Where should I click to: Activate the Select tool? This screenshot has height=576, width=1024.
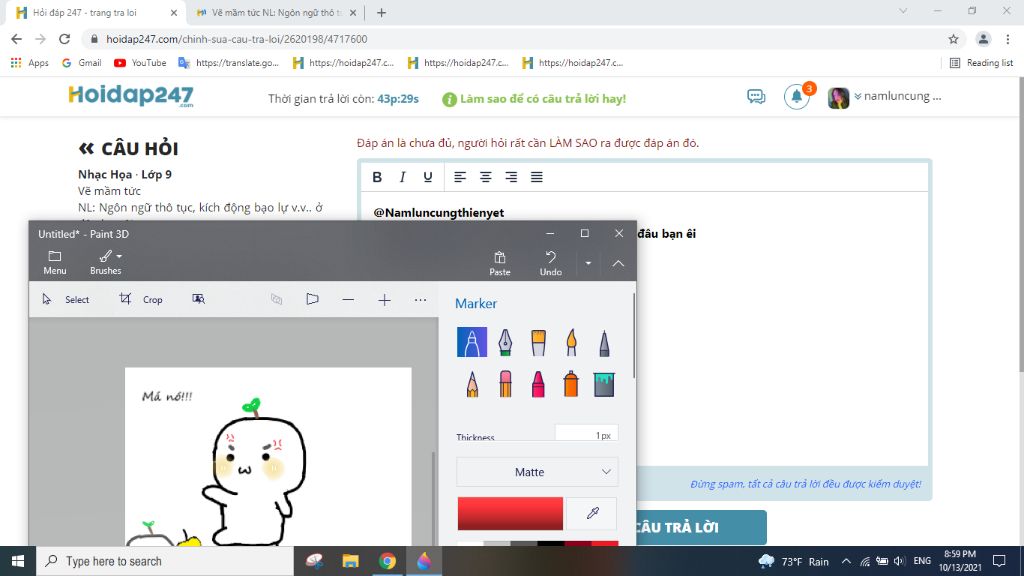pos(65,299)
